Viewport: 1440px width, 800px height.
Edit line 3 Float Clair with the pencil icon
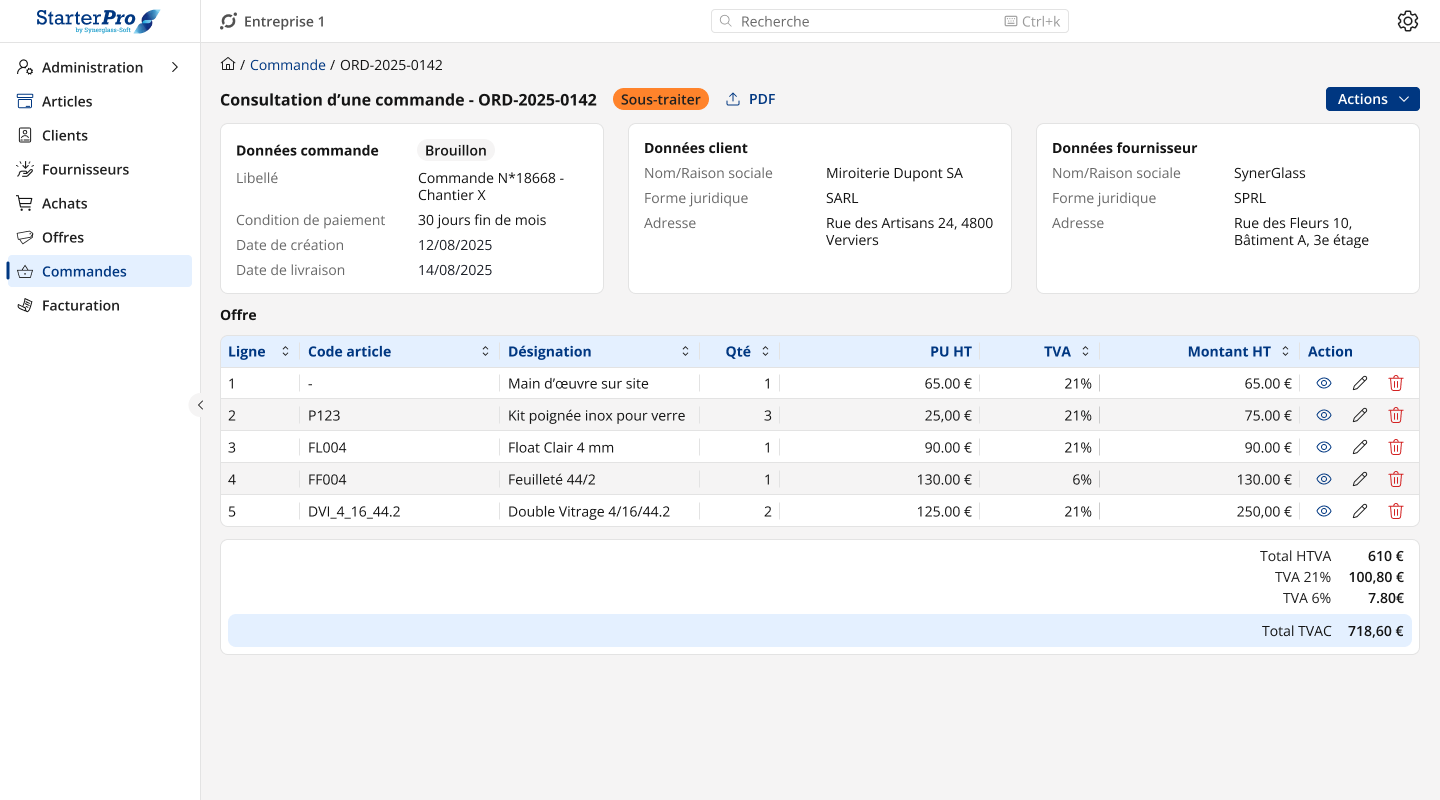(1360, 447)
